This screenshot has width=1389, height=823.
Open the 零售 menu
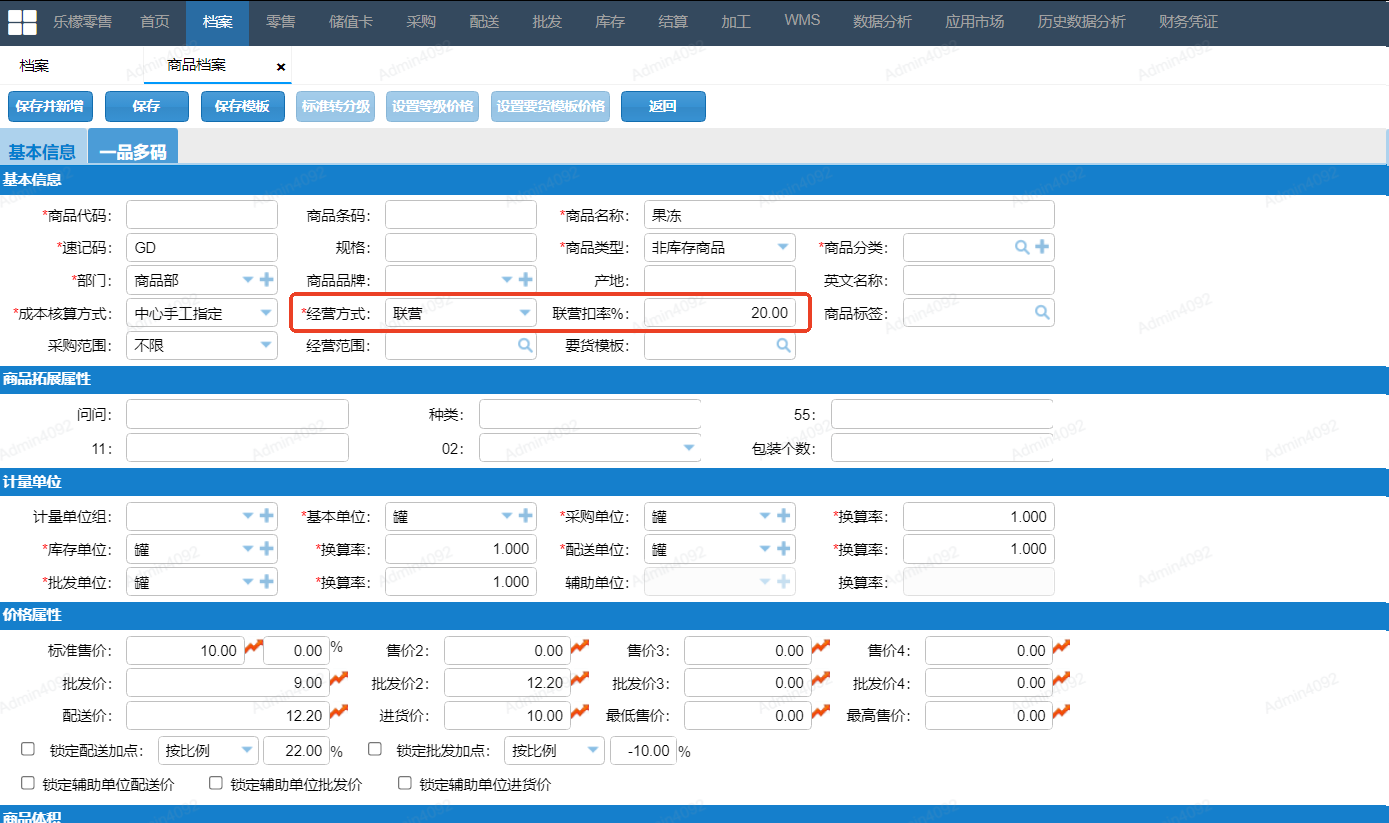(x=280, y=22)
